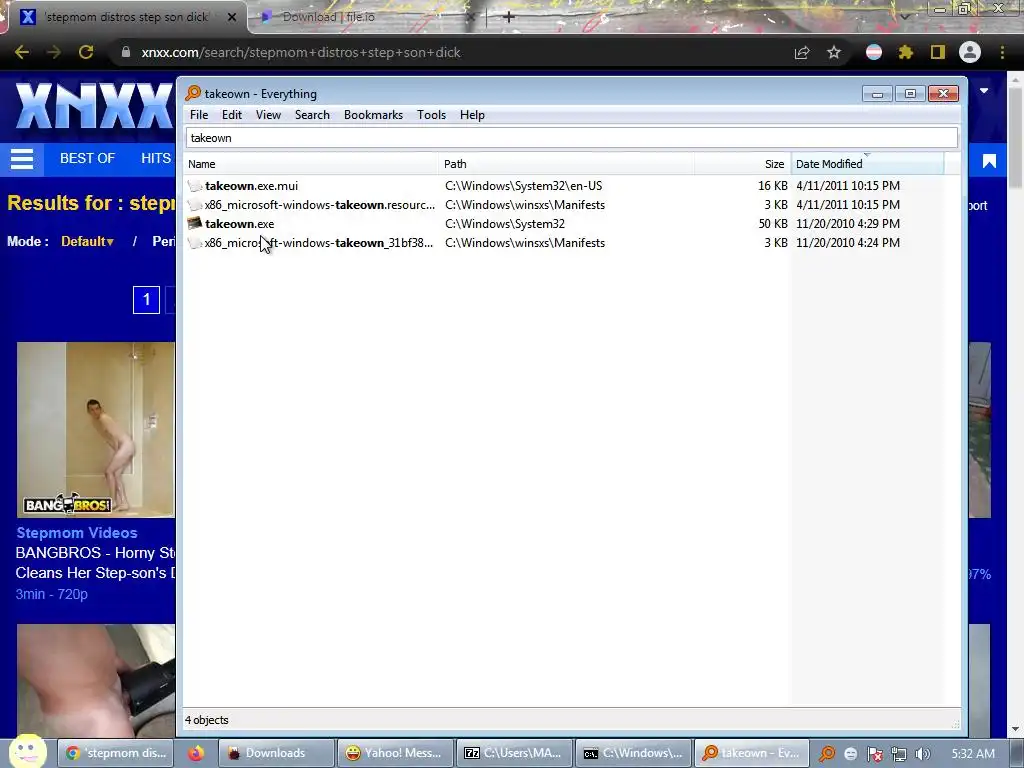Click the share page icon in Chrome

click(x=802, y=52)
